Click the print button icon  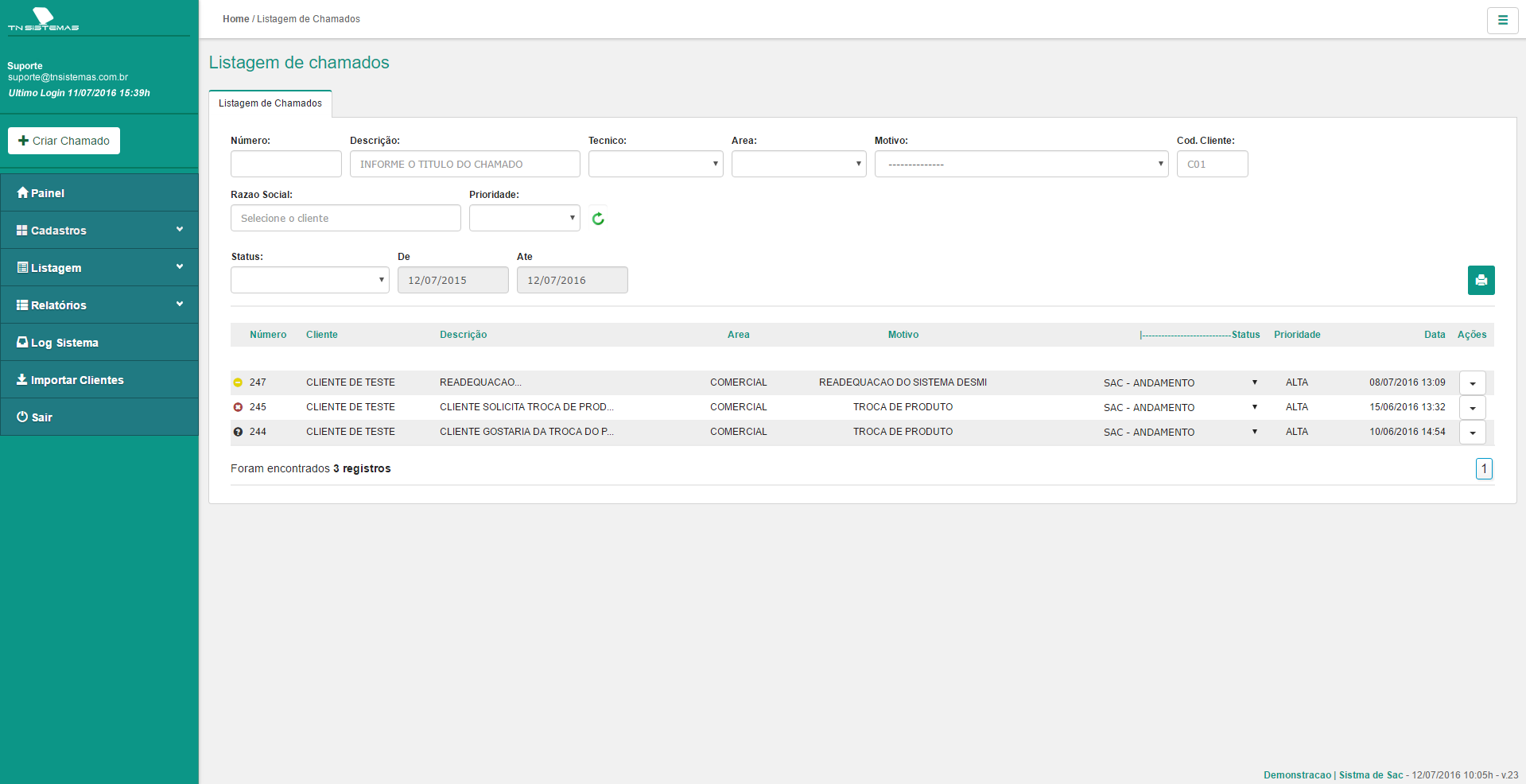pos(1481,280)
